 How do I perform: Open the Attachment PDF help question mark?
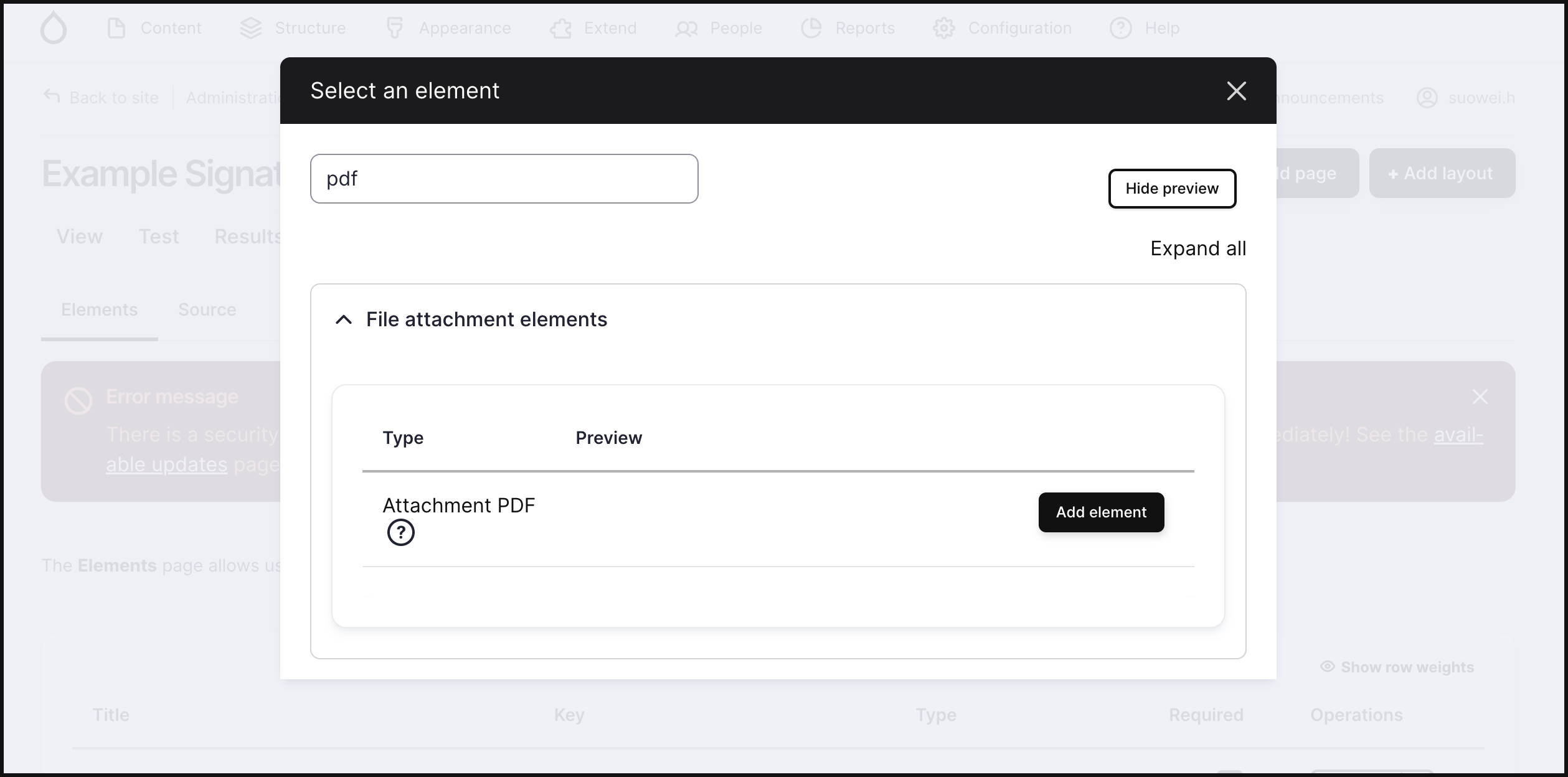coord(400,533)
